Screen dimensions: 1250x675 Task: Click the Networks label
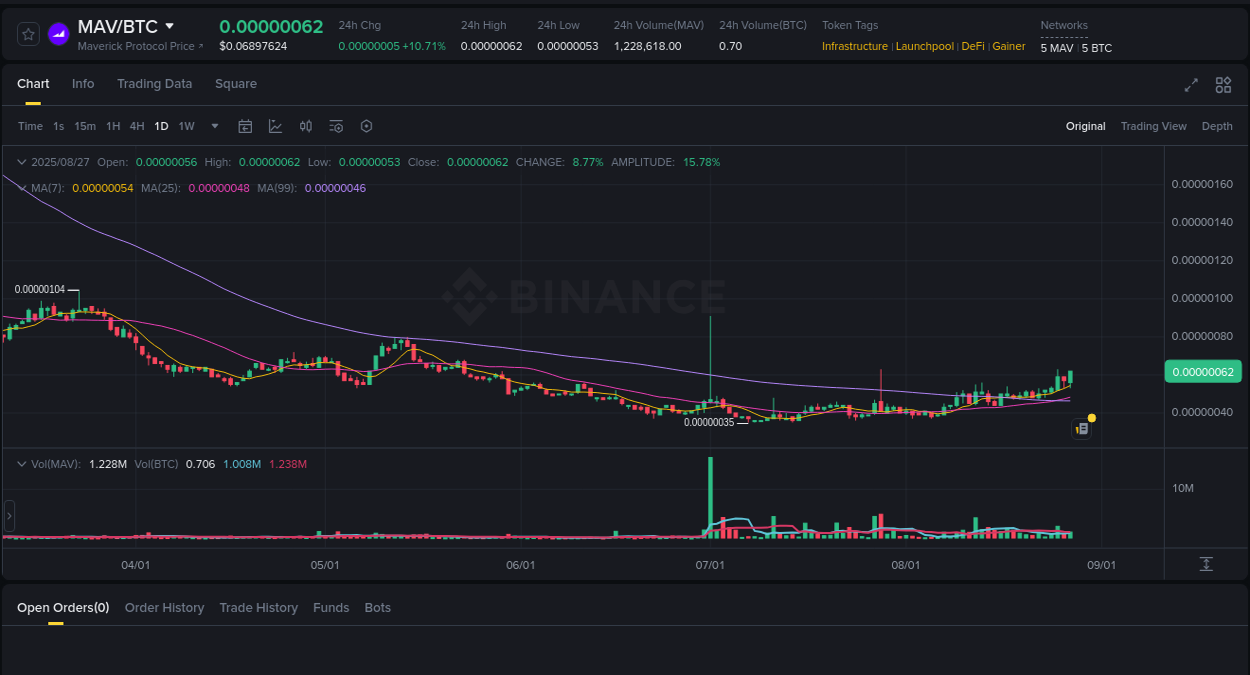point(1064,25)
